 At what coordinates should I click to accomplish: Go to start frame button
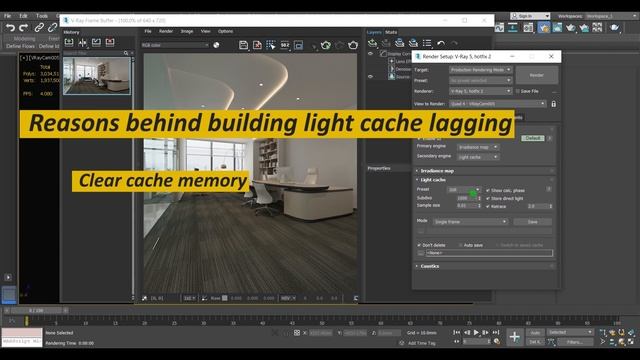click(457, 333)
